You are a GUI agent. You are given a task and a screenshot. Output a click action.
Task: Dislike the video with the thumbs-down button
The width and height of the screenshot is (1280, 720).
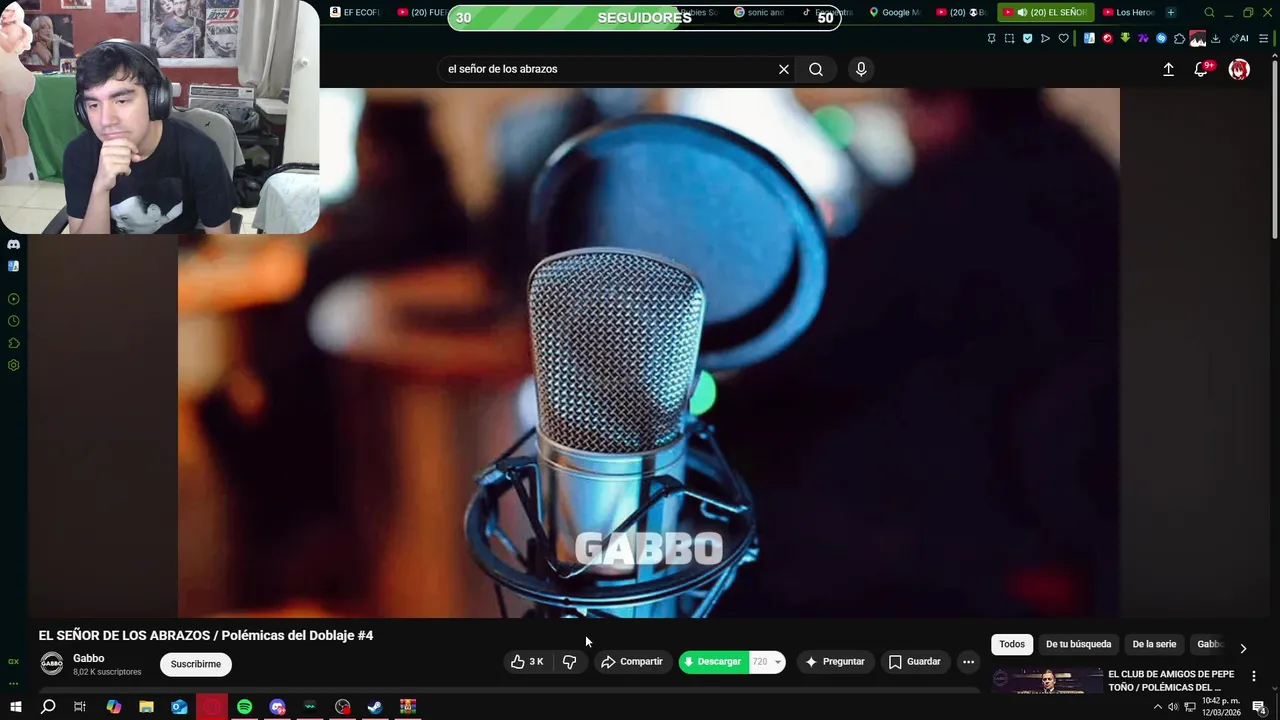point(570,662)
